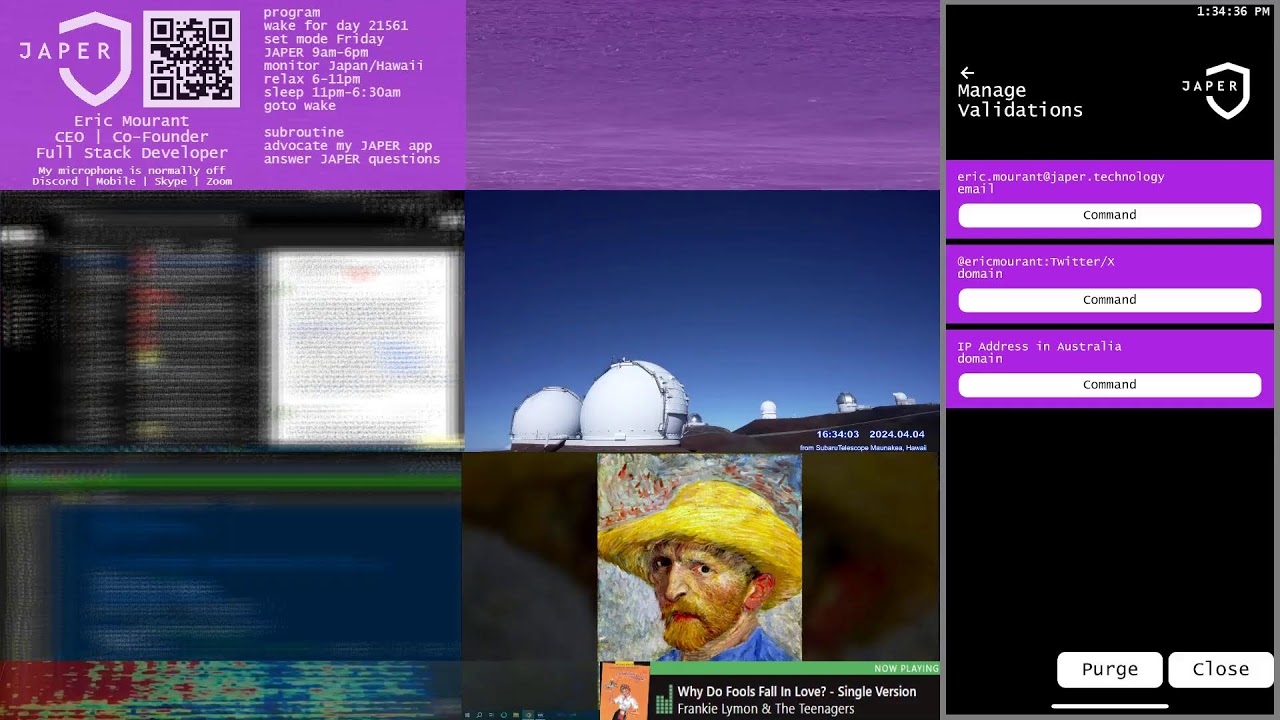Viewport: 1280px width, 720px height.
Task: Click the NOW PLAYING label
Action: tap(906, 668)
